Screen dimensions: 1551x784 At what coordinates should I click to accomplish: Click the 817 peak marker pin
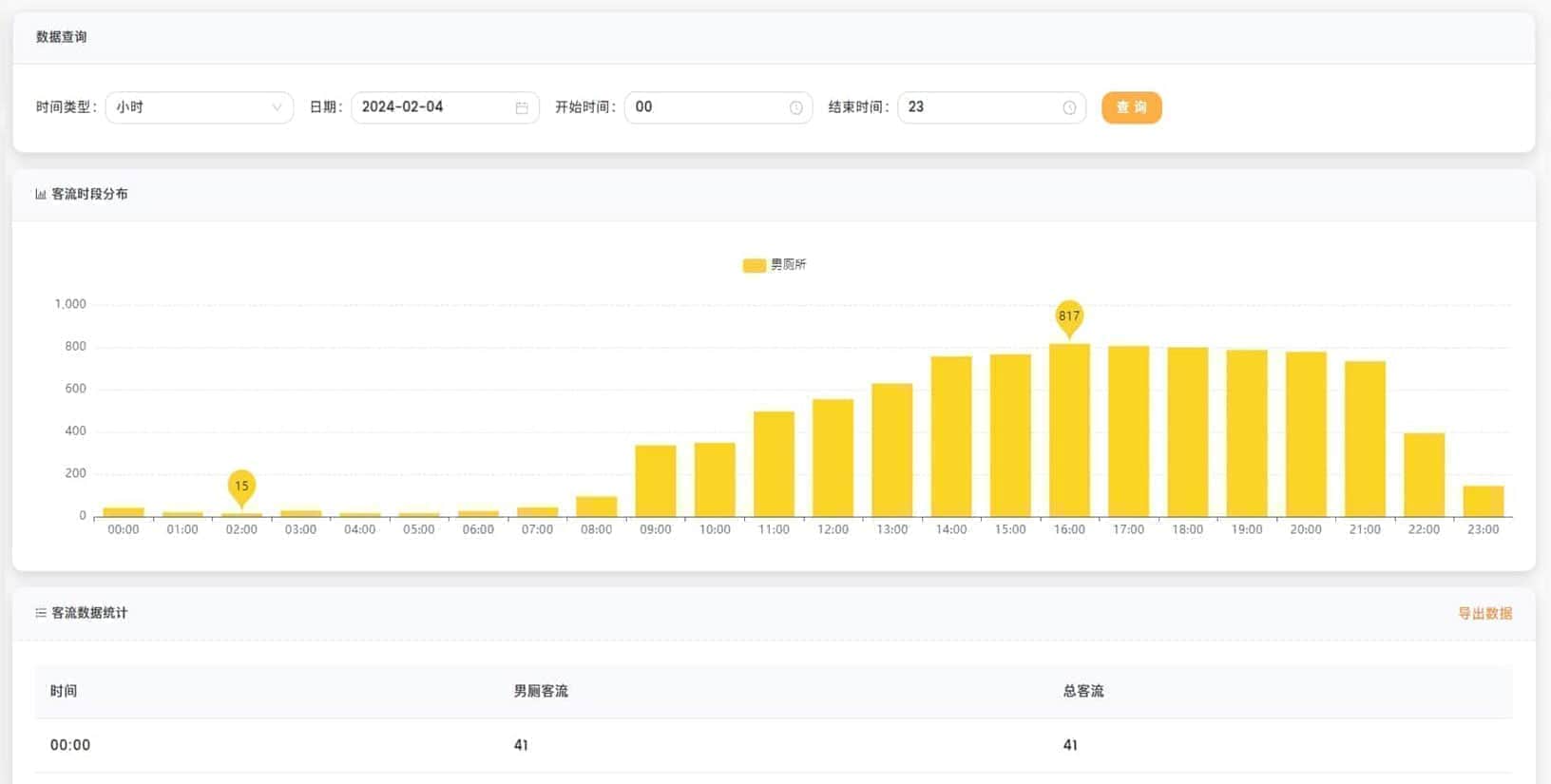(x=1069, y=316)
